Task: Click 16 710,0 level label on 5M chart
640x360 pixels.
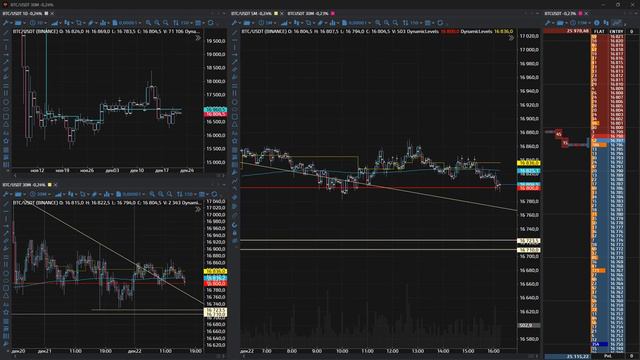Action: point(529,250)
